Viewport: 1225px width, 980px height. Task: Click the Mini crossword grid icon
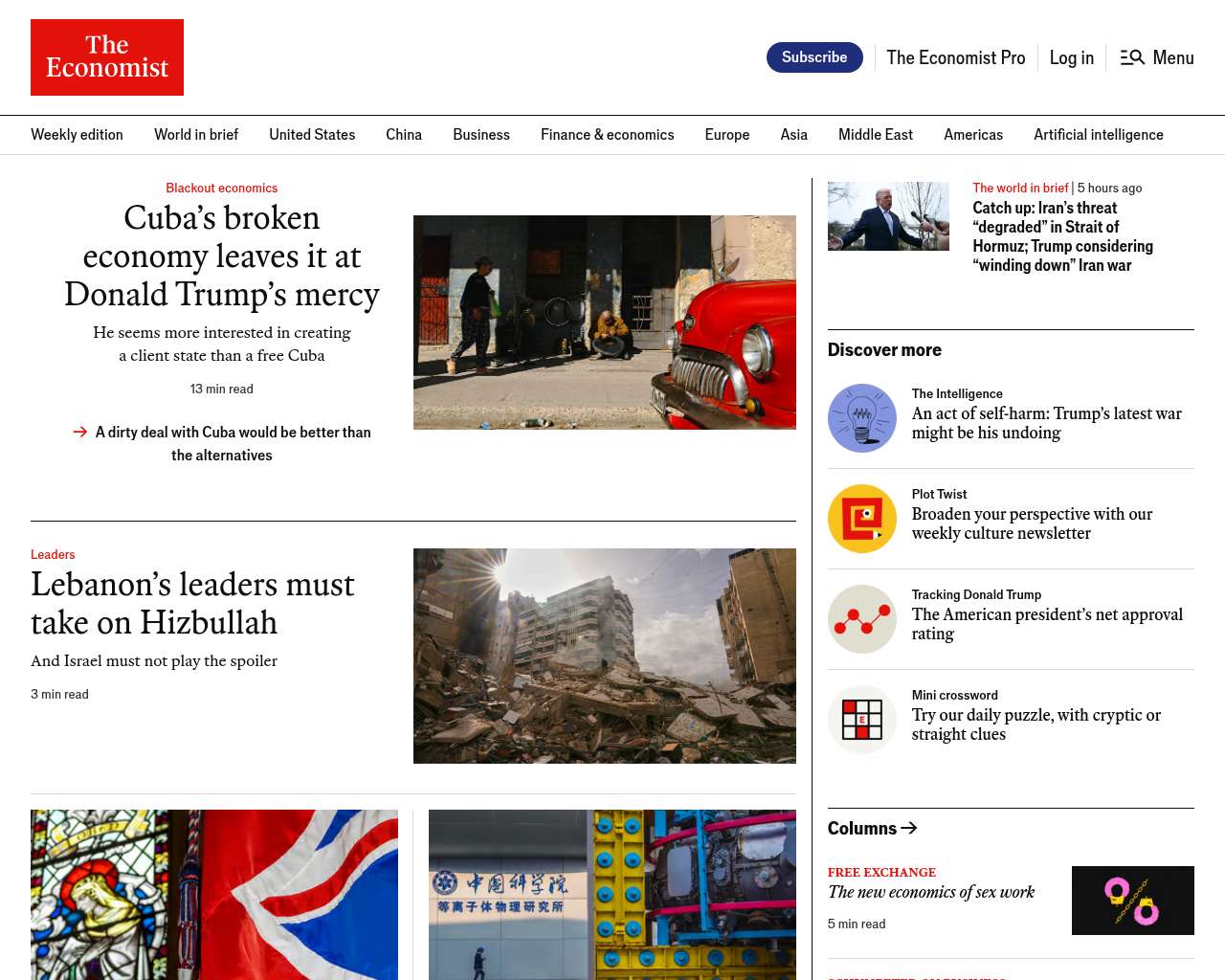point(862,720)
